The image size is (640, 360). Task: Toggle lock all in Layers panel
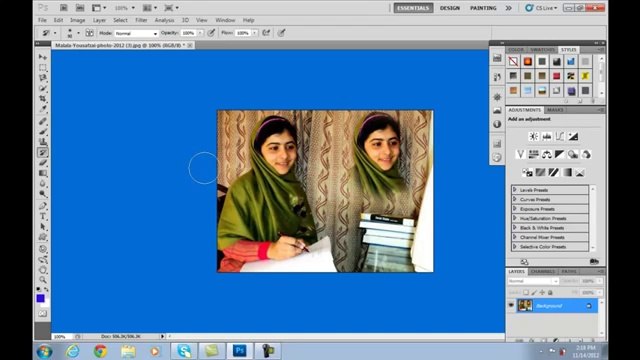pyautogui.click(x=550, y=292)
